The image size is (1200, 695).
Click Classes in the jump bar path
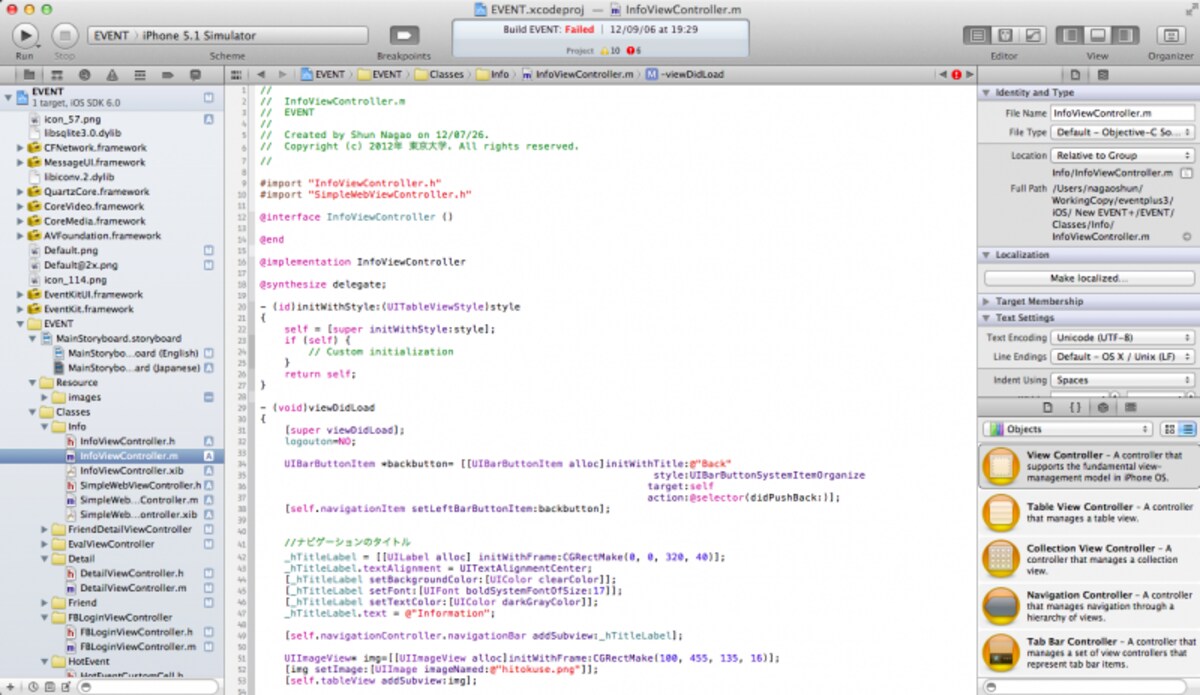coord(446,74)
